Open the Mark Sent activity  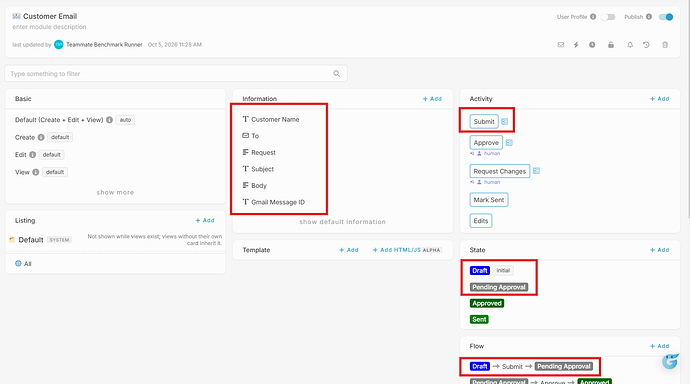[489, 200]
